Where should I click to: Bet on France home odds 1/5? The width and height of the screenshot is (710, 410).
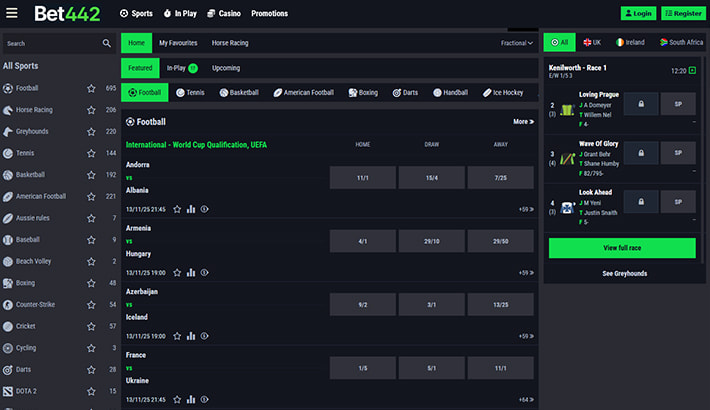(362, 368)
